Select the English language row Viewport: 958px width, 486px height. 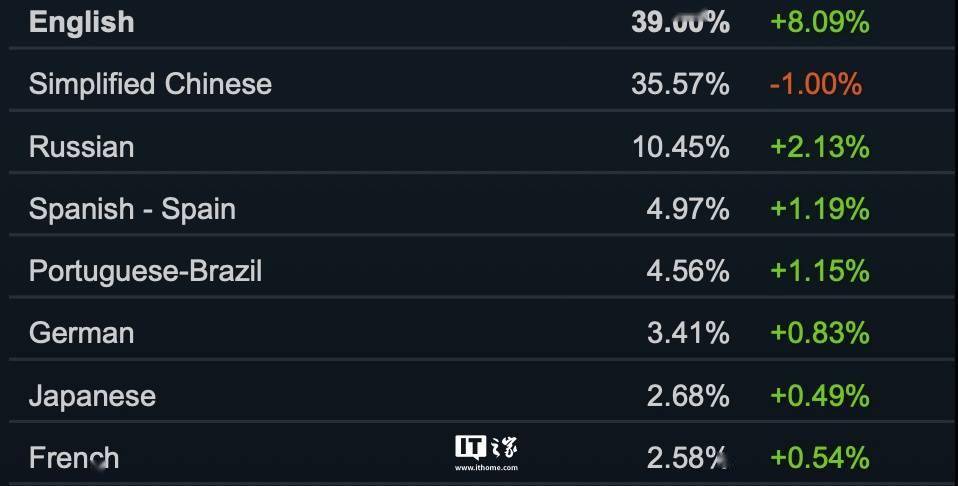coord(481,23)
